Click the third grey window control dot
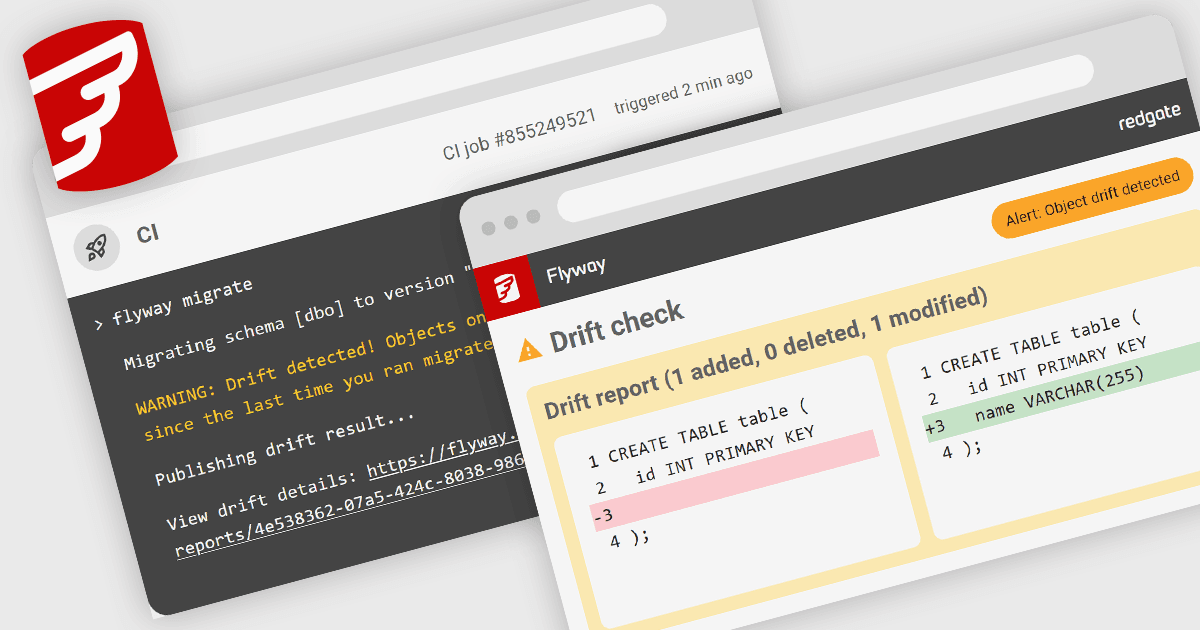The height and width of the screenshot is (630, 1200). (x=533, y=216)
